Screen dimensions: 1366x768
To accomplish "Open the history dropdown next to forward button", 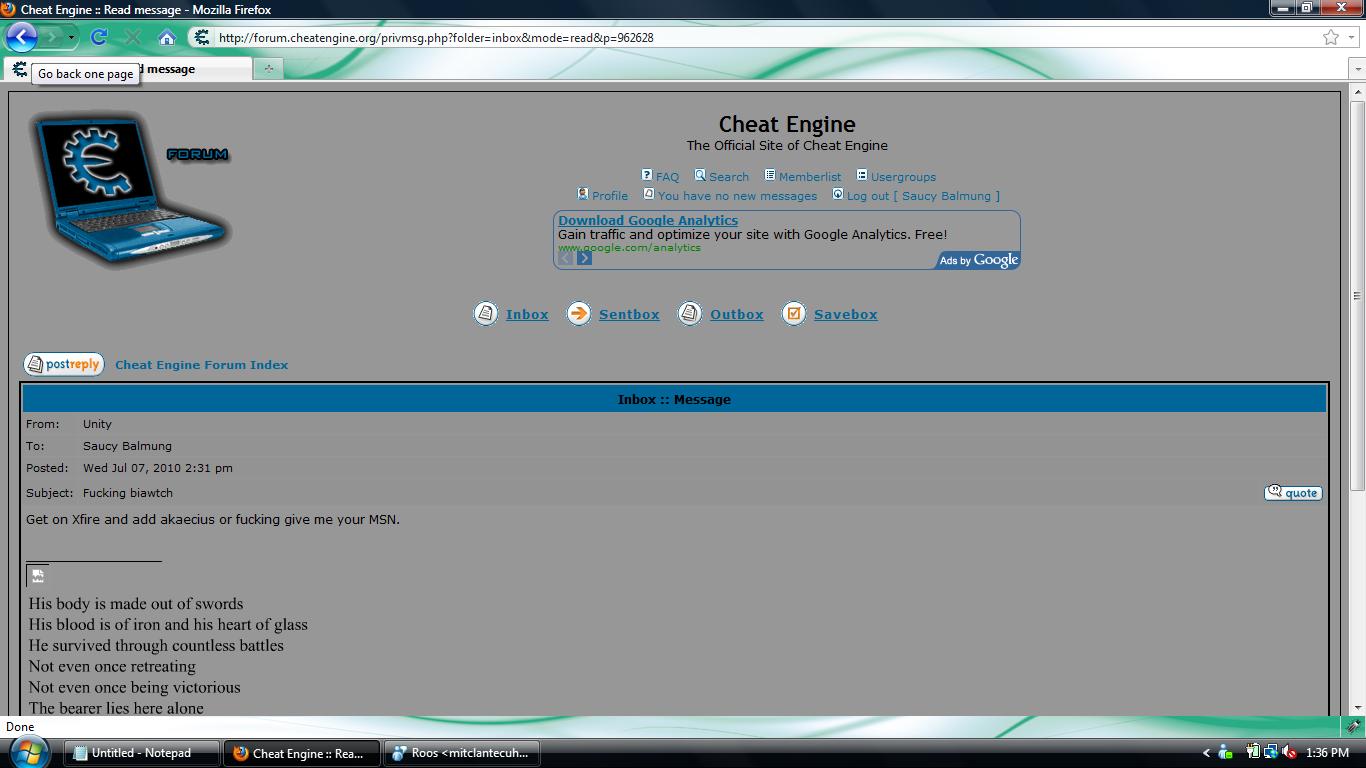I will (x=71, y=38).
